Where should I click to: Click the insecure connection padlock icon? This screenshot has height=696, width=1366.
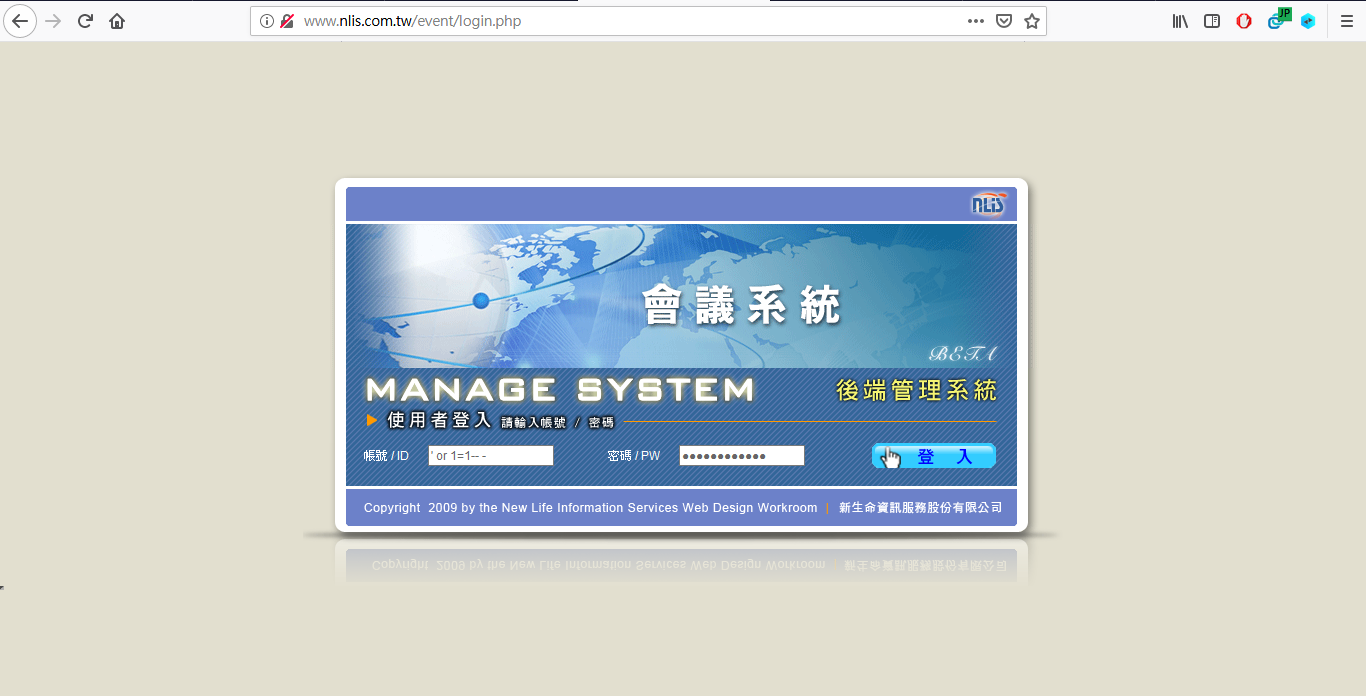point(287,21)
